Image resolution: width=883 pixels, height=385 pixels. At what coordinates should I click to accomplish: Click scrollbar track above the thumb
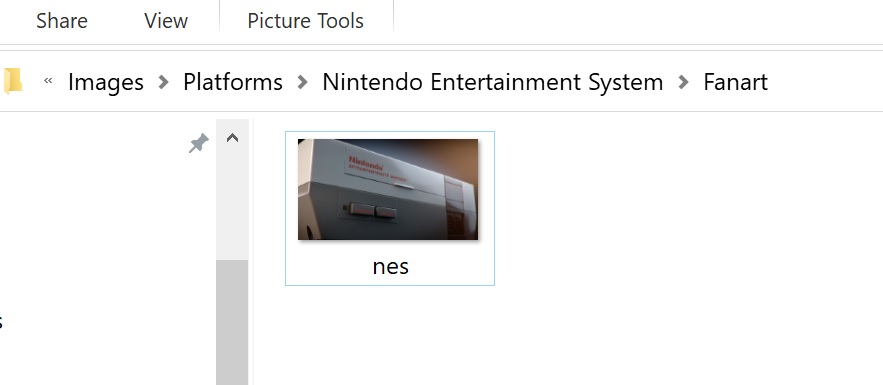[x=232, y=208]
